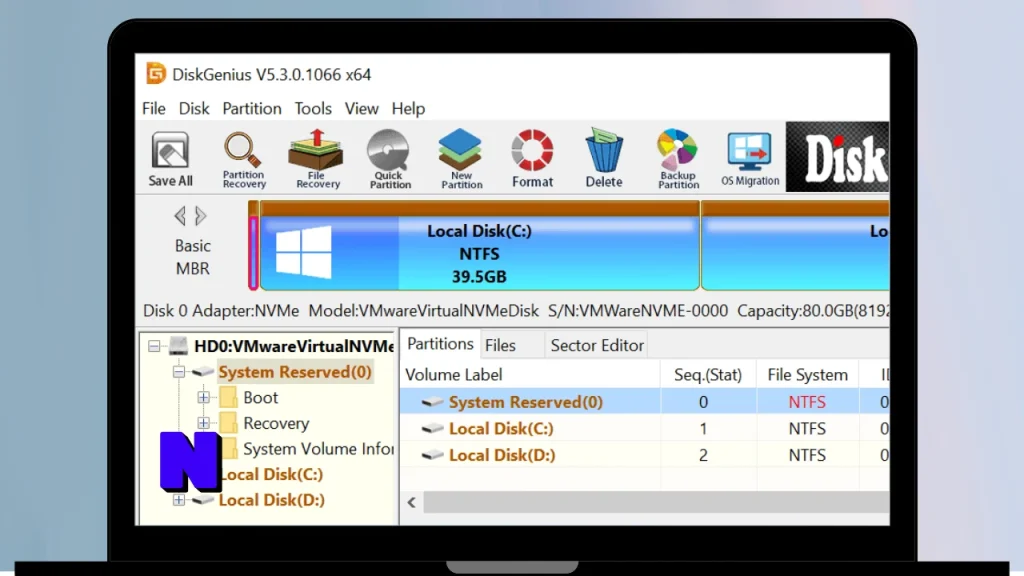
Task: Select the Boot folder label
Action: (x=261, y=397)
